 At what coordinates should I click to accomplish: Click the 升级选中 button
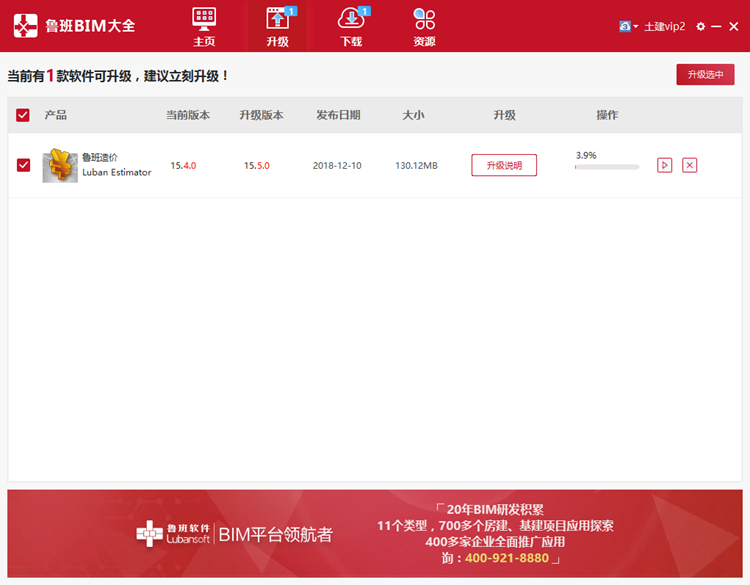(705, 75)
